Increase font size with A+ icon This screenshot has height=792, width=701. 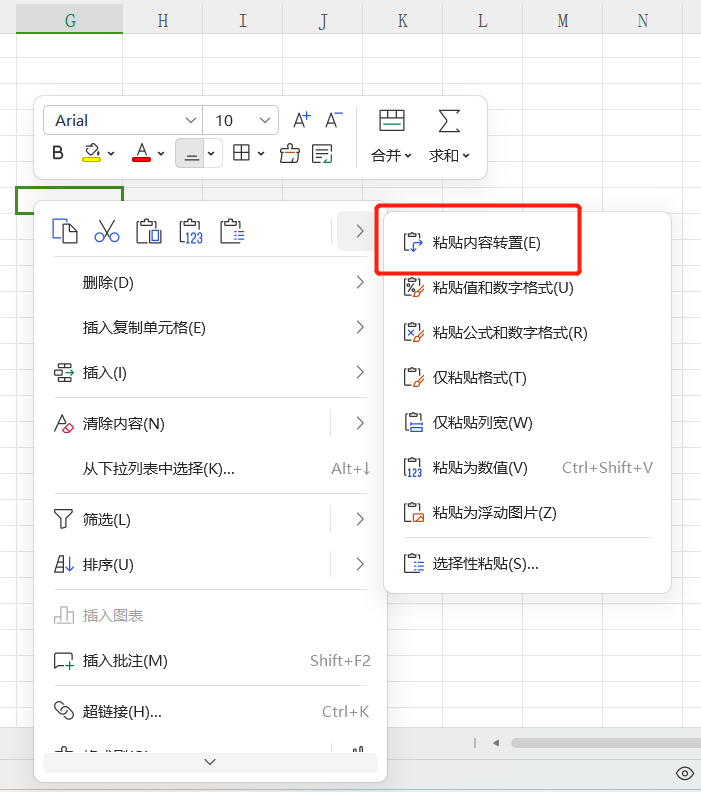tap(302, 120)
